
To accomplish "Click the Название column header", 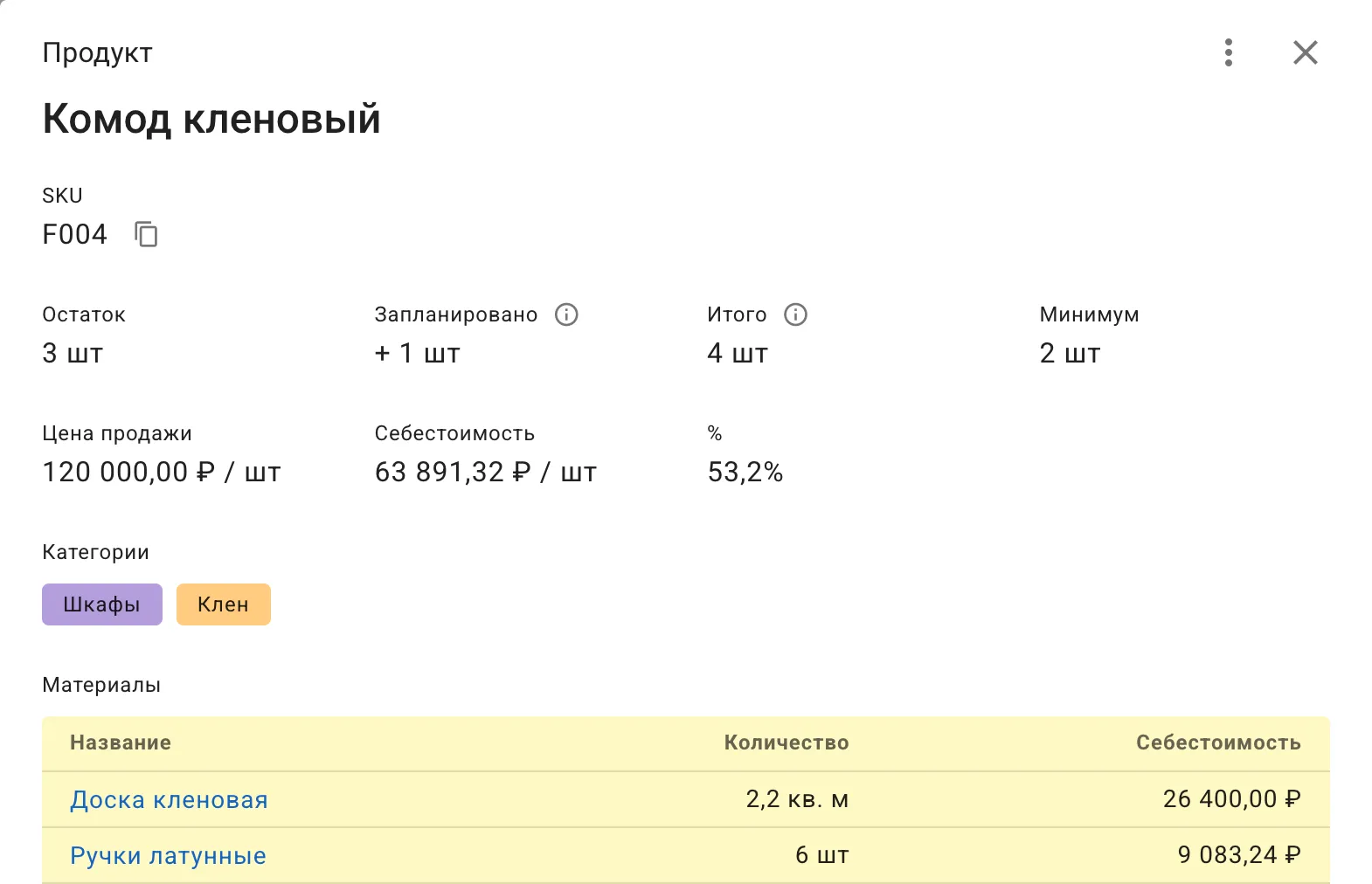I will [121, 742].
